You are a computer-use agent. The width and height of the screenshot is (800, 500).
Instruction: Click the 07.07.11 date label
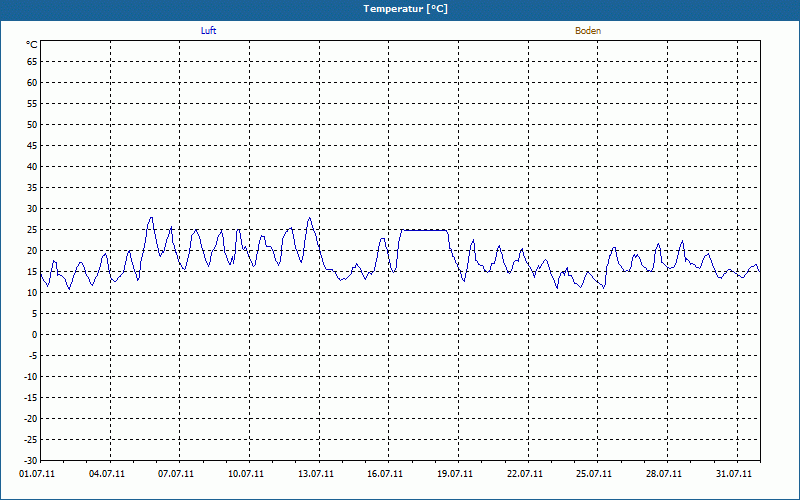point(176,474)
